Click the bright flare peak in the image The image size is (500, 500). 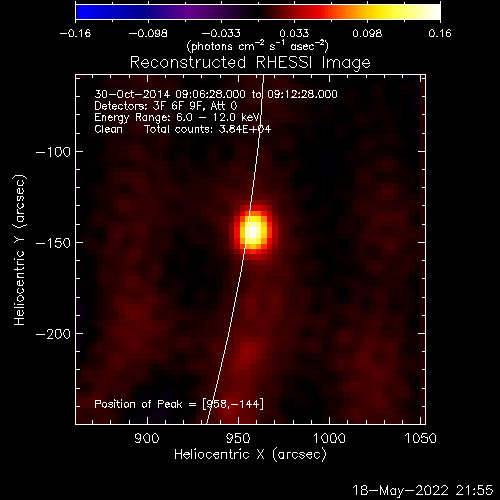(x=254, y=231)
